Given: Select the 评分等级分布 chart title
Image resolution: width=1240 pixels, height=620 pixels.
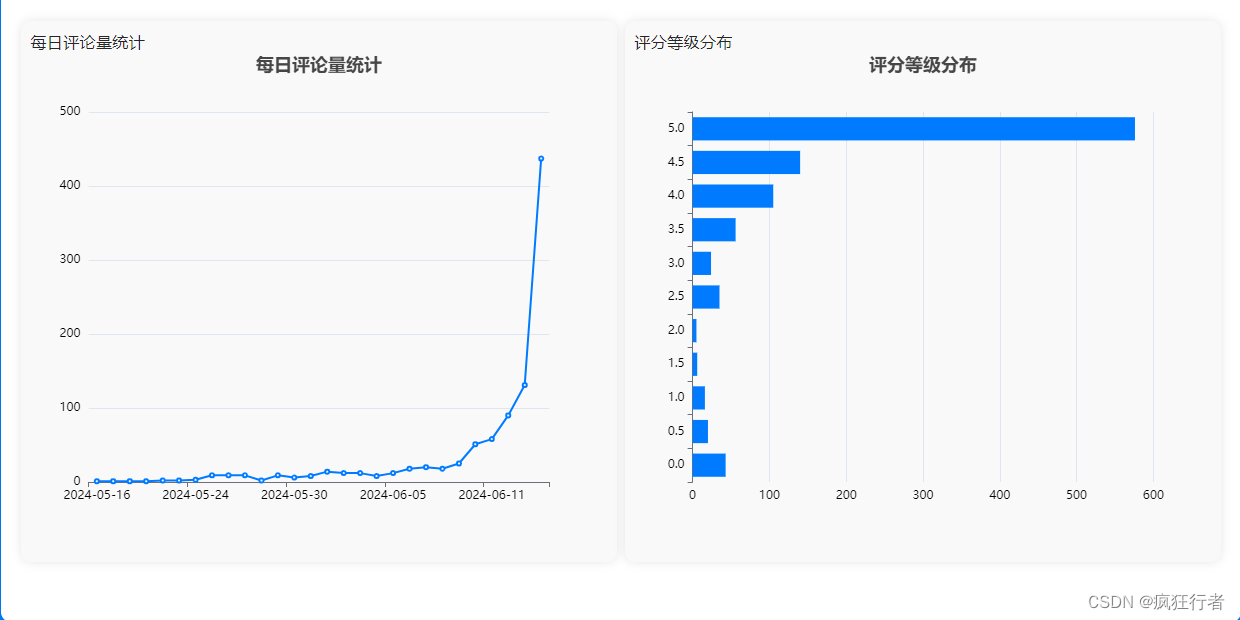Looking at the screenshot, I should [922, 64].
